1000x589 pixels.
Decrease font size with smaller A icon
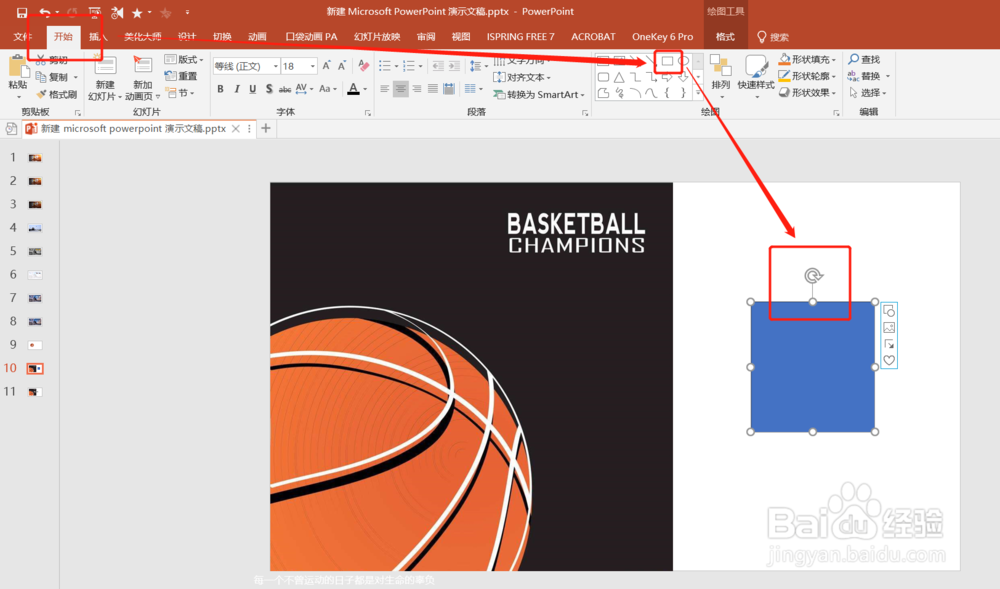[x=342, y=66]
